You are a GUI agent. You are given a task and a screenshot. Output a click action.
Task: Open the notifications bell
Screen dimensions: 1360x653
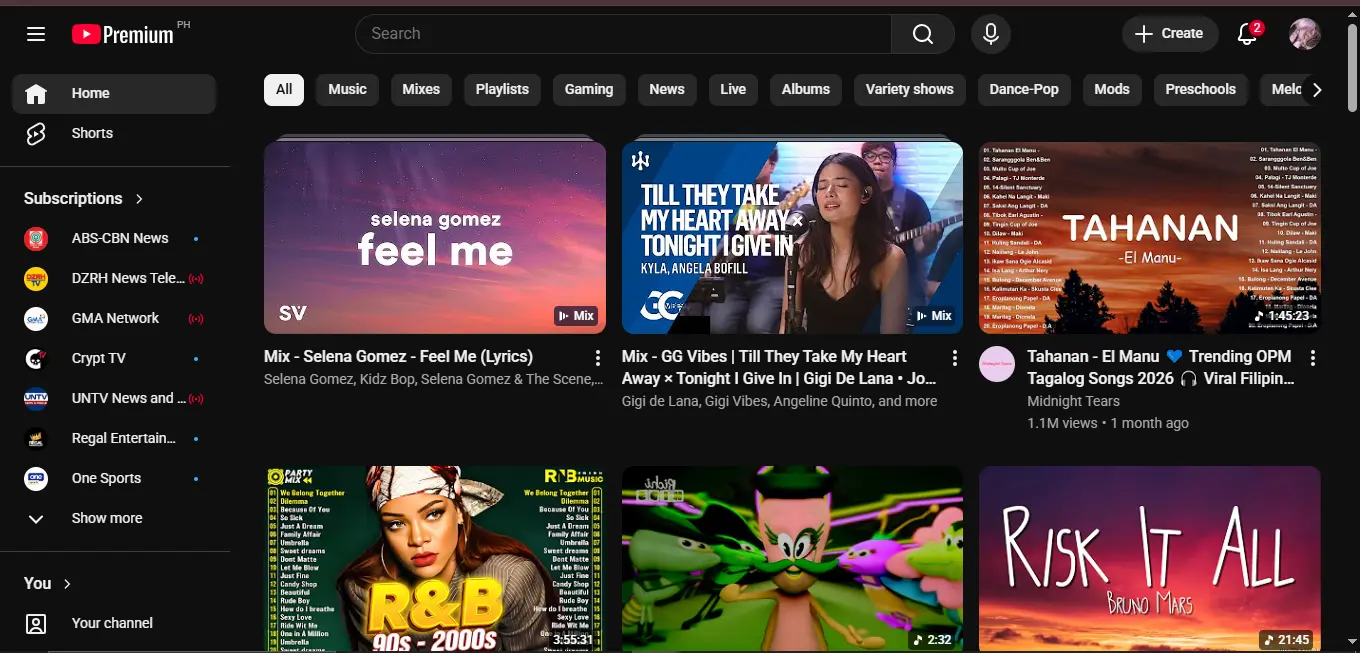click(x=1247, y=34)
